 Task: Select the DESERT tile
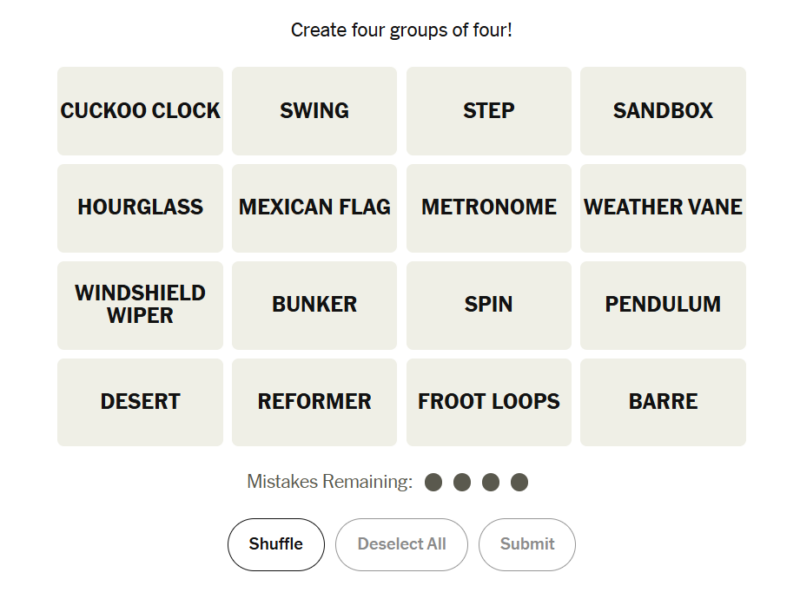coord(140,402)
